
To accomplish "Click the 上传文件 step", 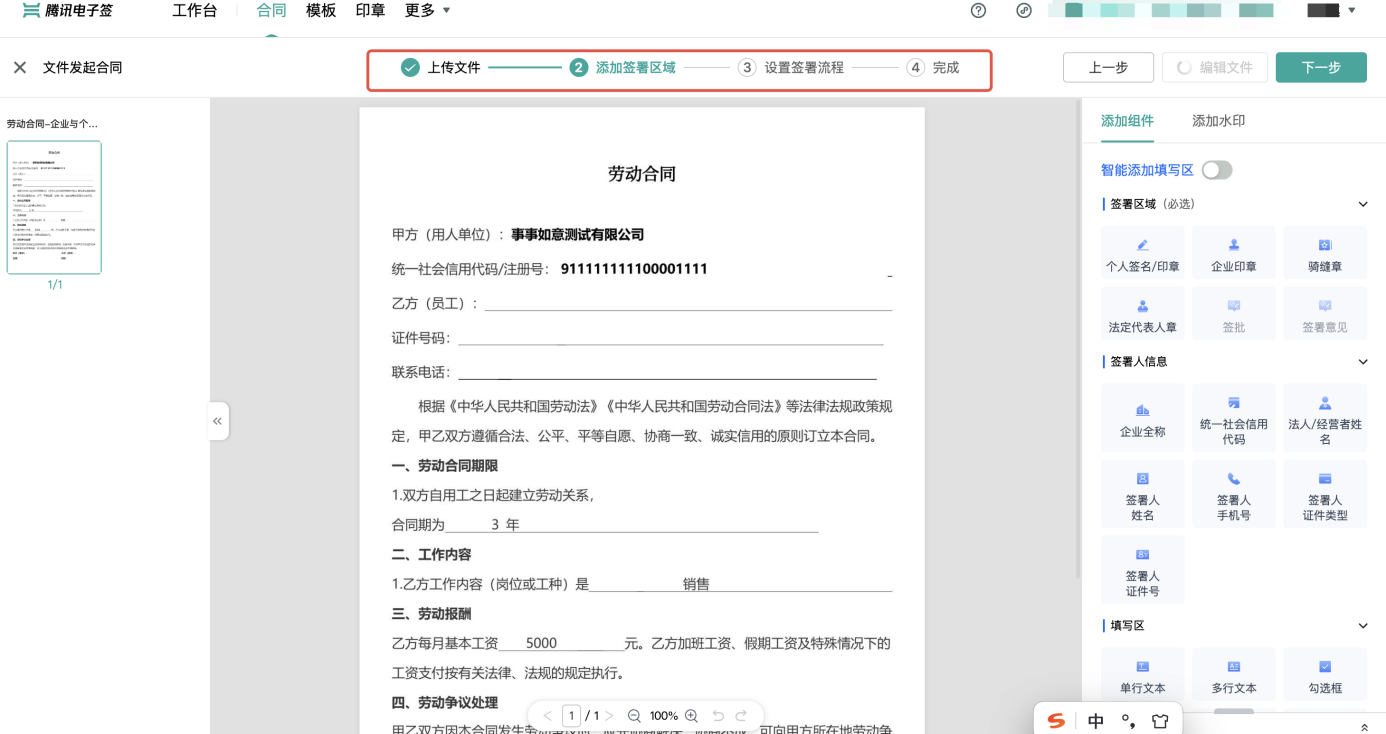I will pos(441,68).
